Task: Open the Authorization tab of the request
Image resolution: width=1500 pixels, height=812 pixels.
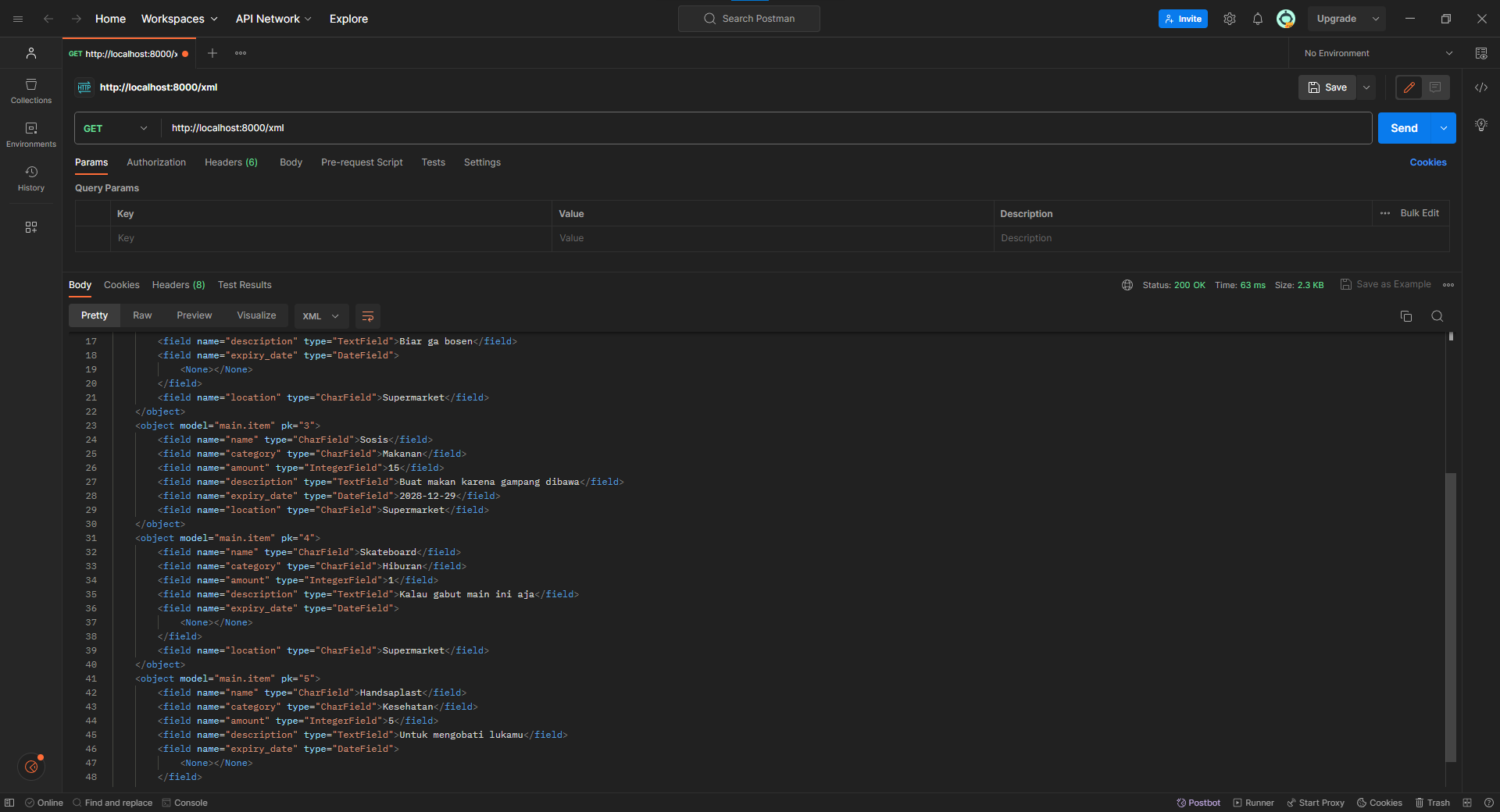Action: pyautogui.click(x=155, y=162)
